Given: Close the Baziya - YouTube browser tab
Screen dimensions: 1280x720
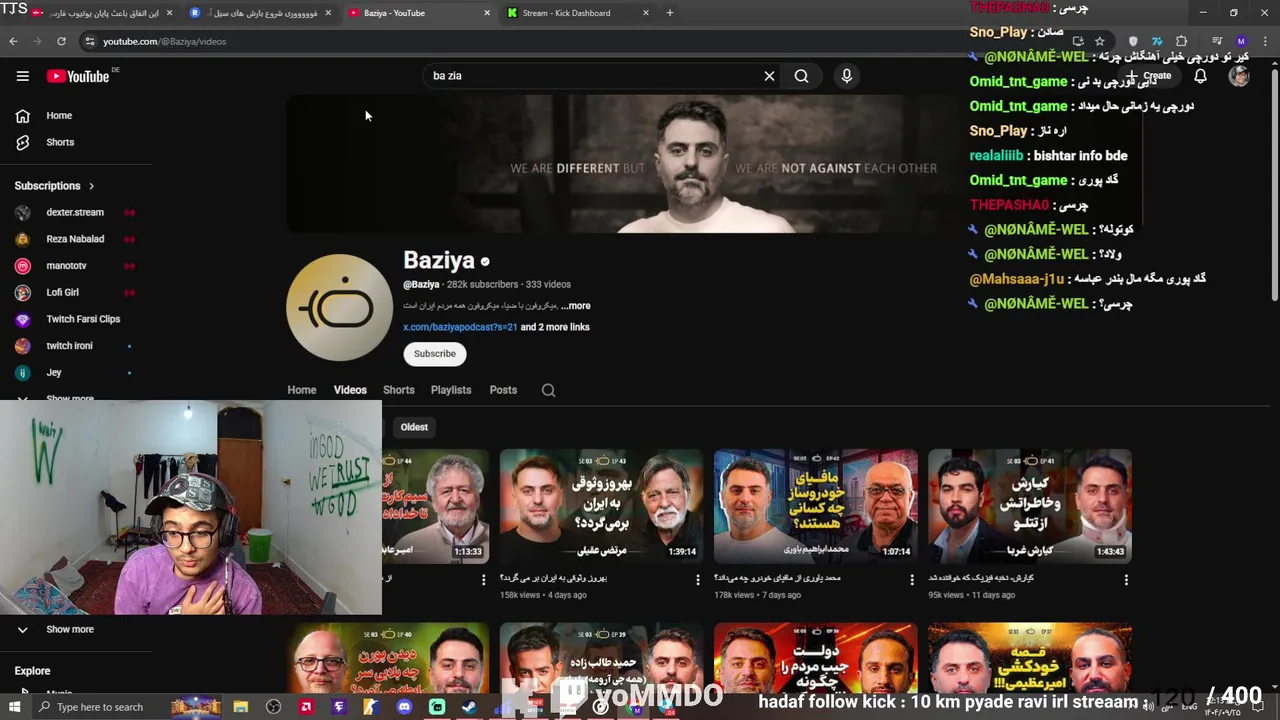Looking at the screenshot, I should (487, 13).
